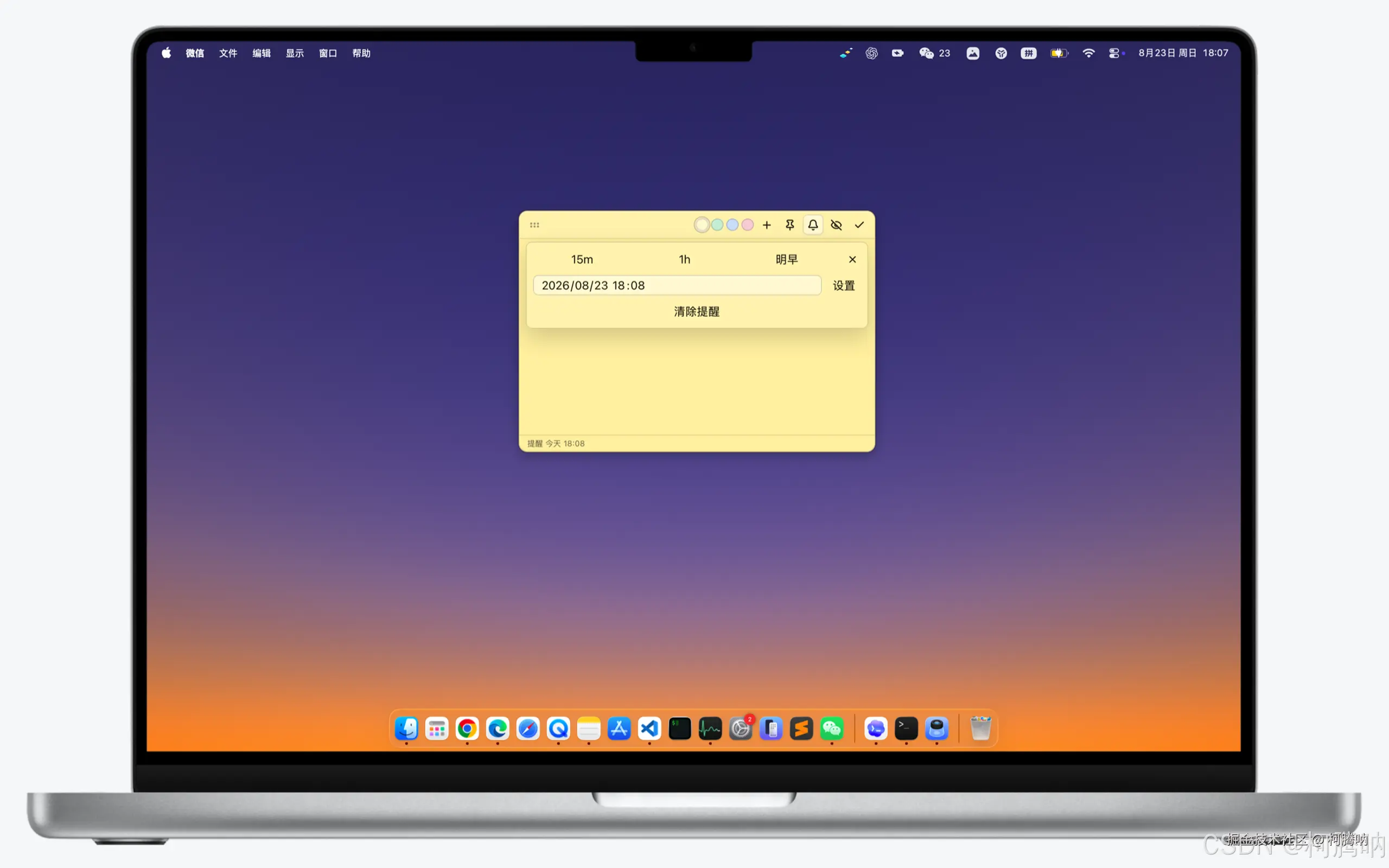Open Visual Studio Code from the Dock
Image resolution: width=1389 pixels, height=868 pixels.
click(649, 729)
